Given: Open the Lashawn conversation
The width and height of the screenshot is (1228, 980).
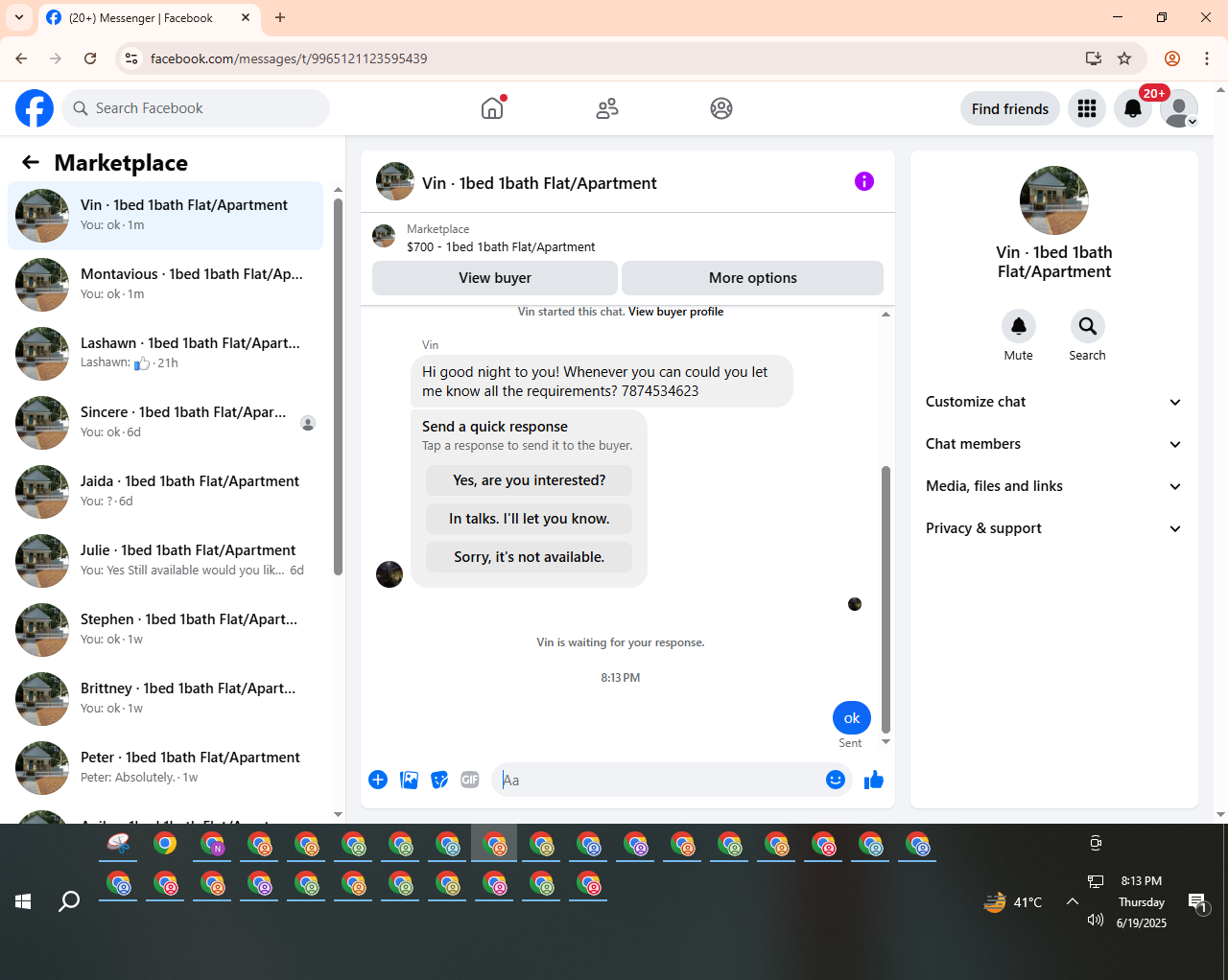Looking at the screenshot, I should 166,354.
